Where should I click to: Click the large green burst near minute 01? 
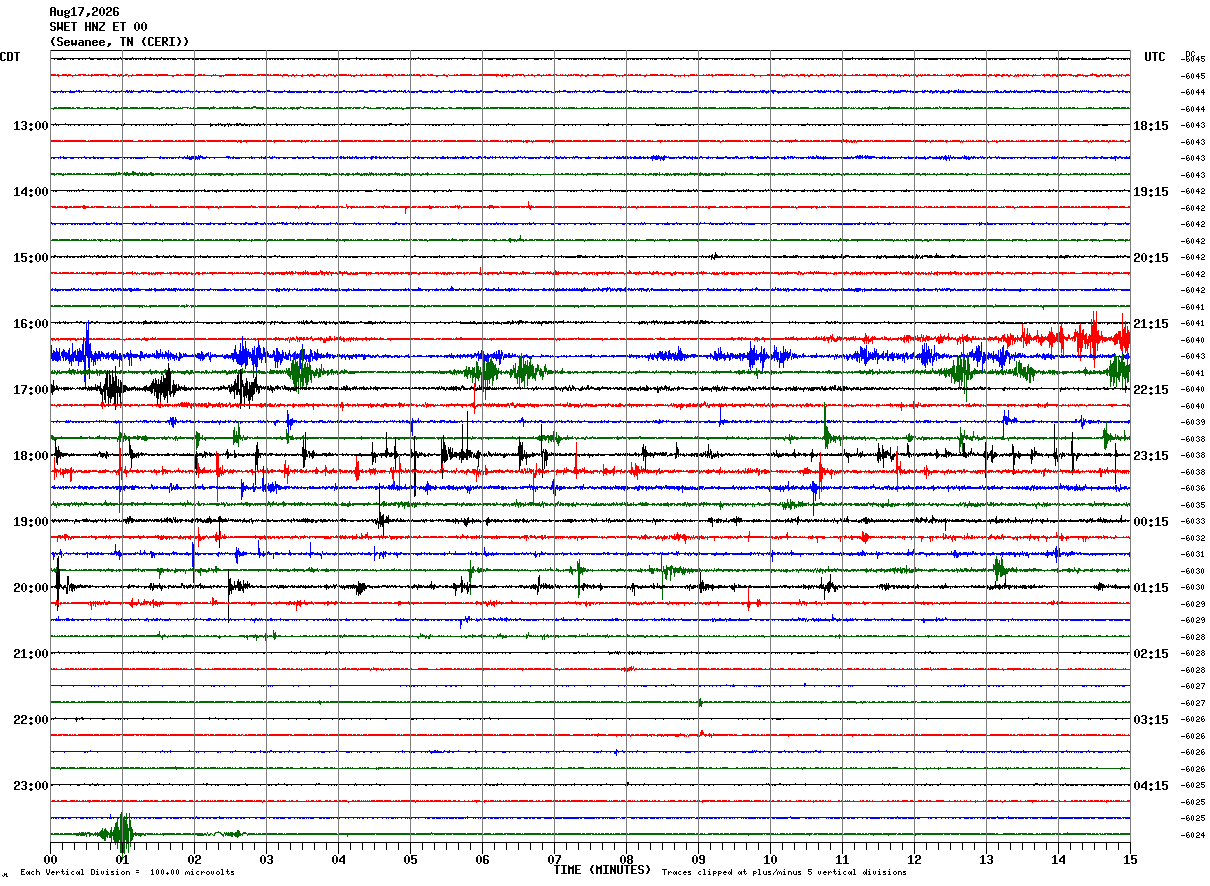[x=122, y=833]
